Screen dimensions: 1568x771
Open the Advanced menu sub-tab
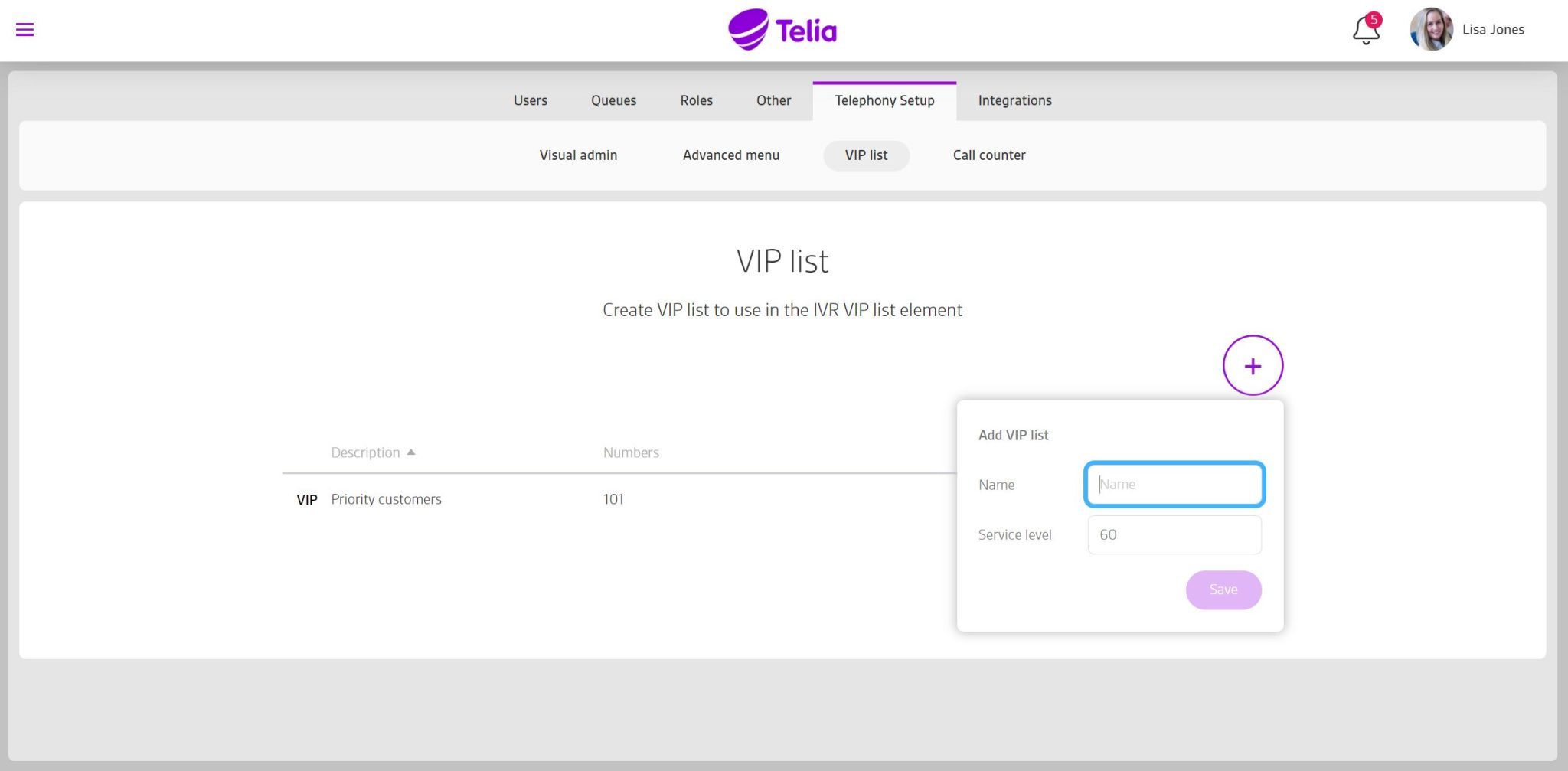coord(731,155)
